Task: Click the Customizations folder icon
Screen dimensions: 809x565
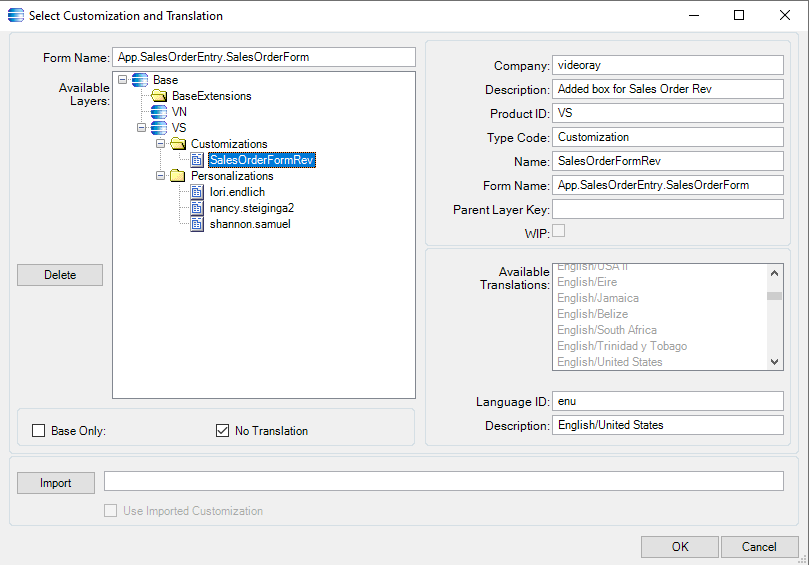Action: coord(178,144)
